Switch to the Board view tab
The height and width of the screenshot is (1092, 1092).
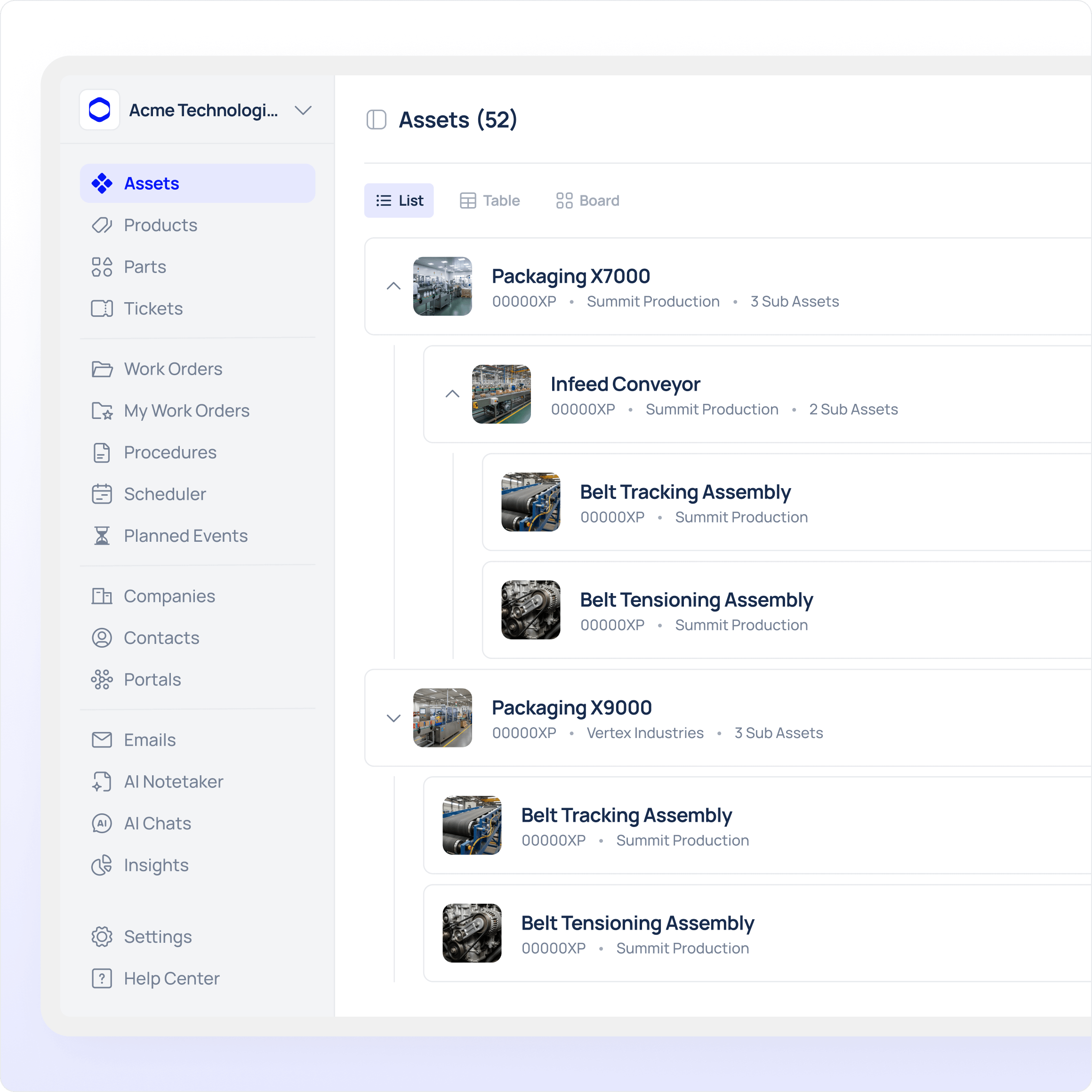(x=588, y=201)
